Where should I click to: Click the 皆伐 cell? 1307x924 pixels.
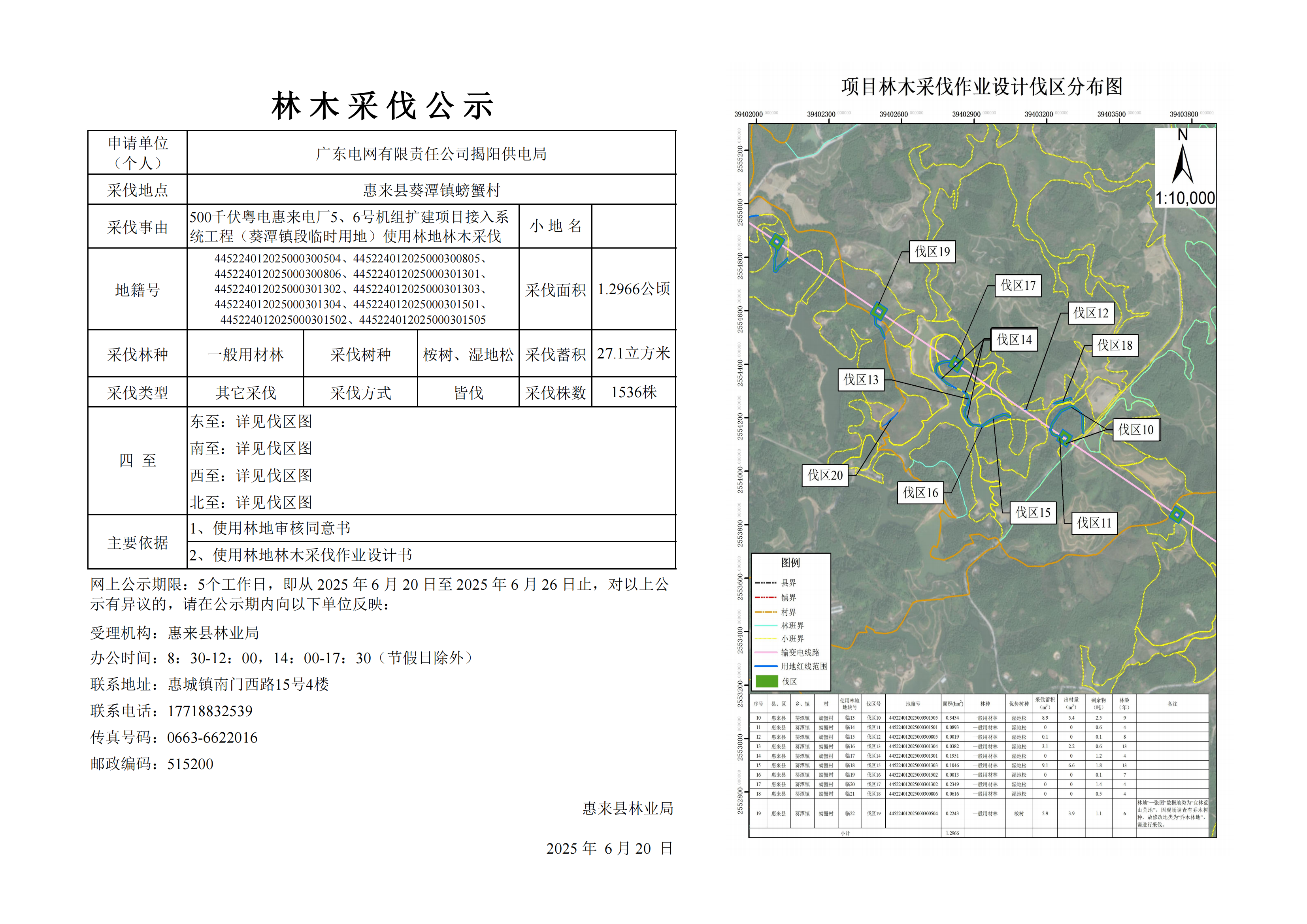click(x=468, y=392)
